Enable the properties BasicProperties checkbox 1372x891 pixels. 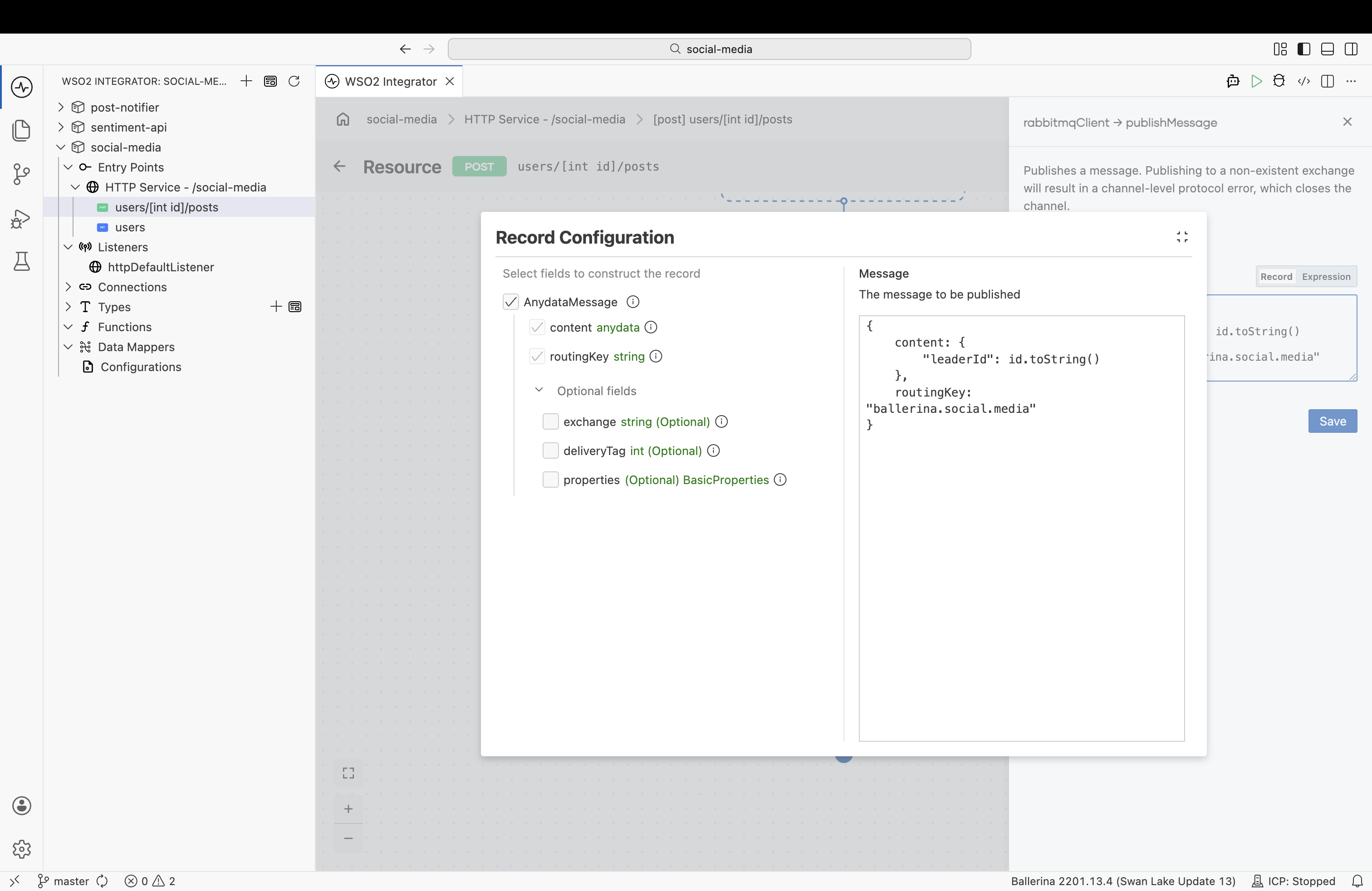tap(550, 480)
